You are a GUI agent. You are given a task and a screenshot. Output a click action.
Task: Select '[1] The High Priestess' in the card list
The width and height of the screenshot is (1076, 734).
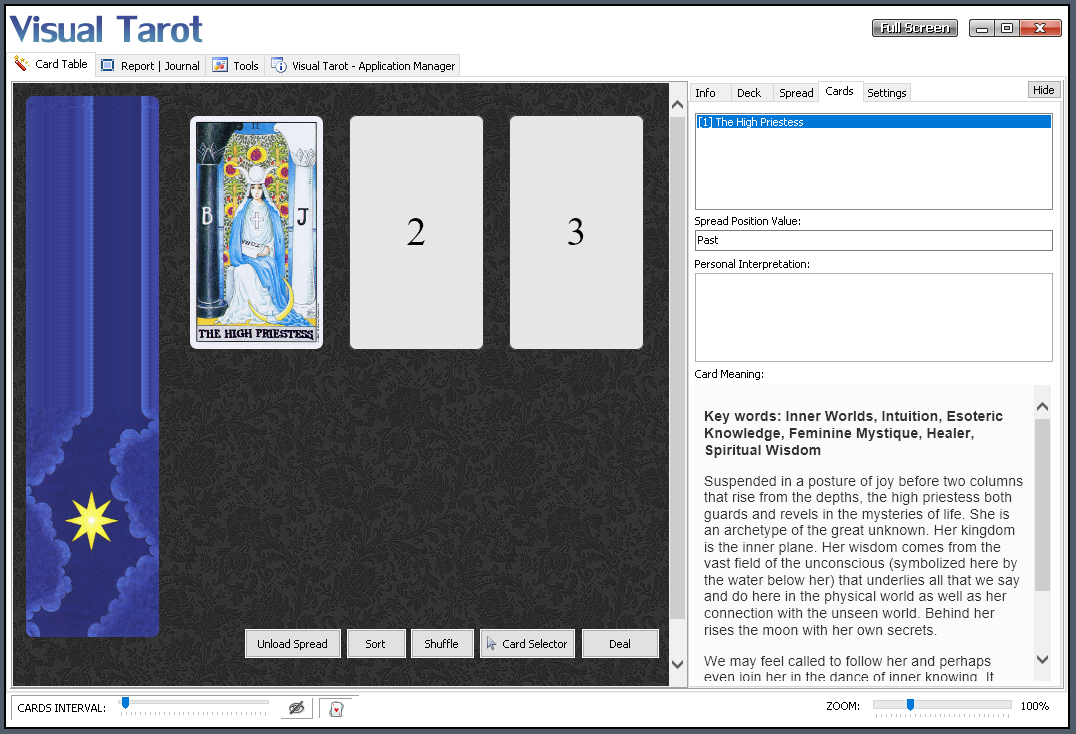point(874,122)
